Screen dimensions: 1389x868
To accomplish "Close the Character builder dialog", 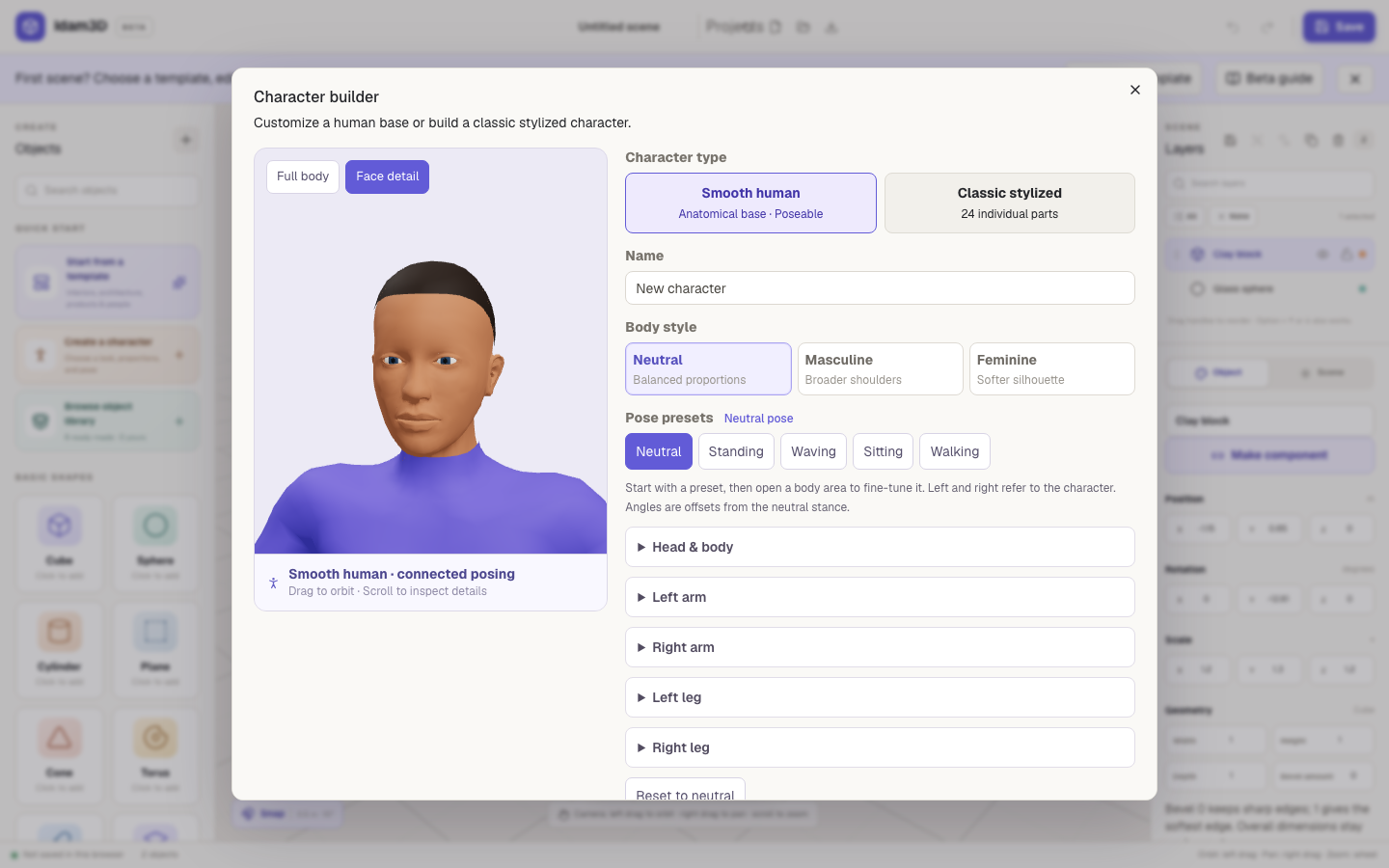I will [1134, 90].
